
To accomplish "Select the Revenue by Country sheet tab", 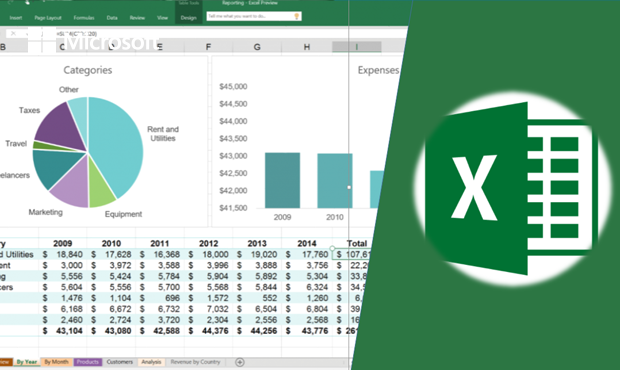I will [195, 362].
